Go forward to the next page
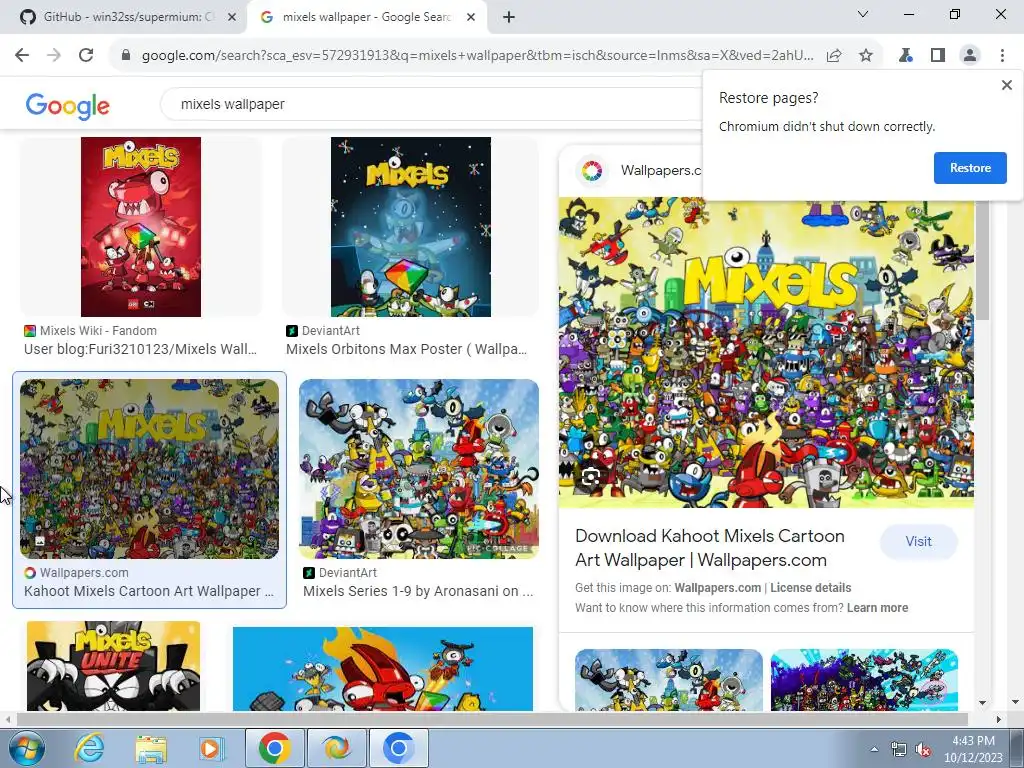 [54, 55]
